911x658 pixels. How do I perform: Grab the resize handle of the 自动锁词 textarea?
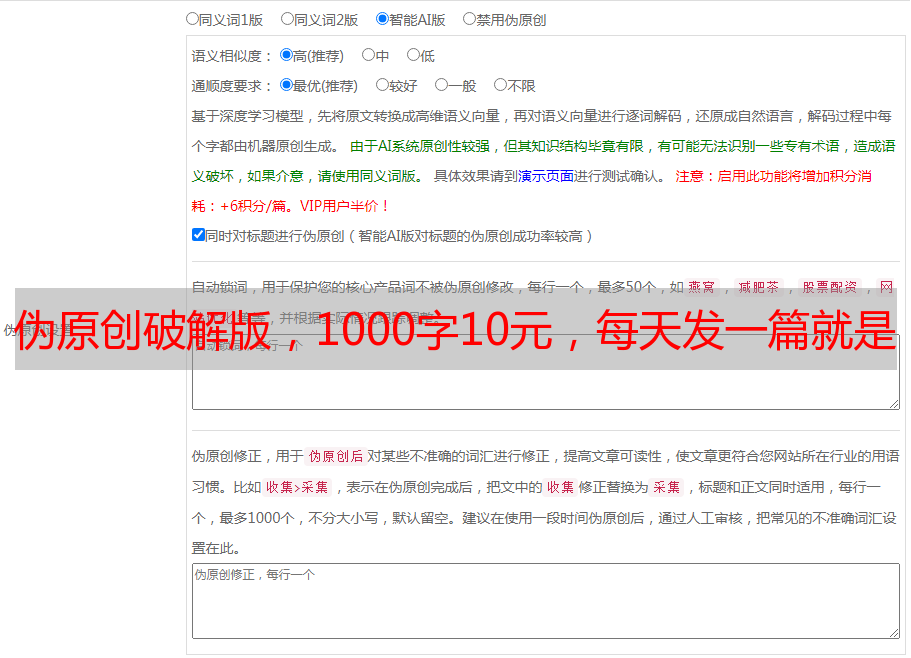(x=894, y=404)
